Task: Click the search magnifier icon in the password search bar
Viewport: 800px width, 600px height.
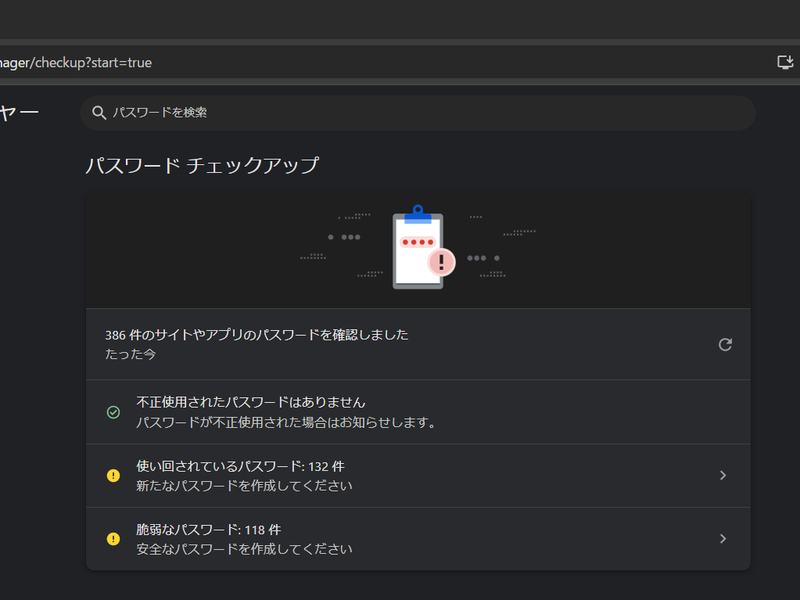Action: click(x=97, y=112)
